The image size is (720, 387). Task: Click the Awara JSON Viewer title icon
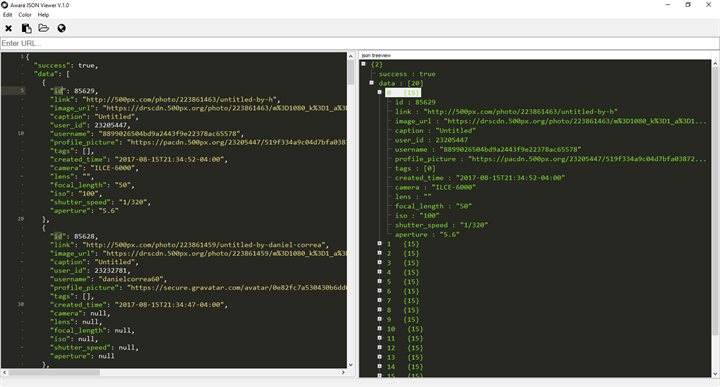[x=5, y=5]
